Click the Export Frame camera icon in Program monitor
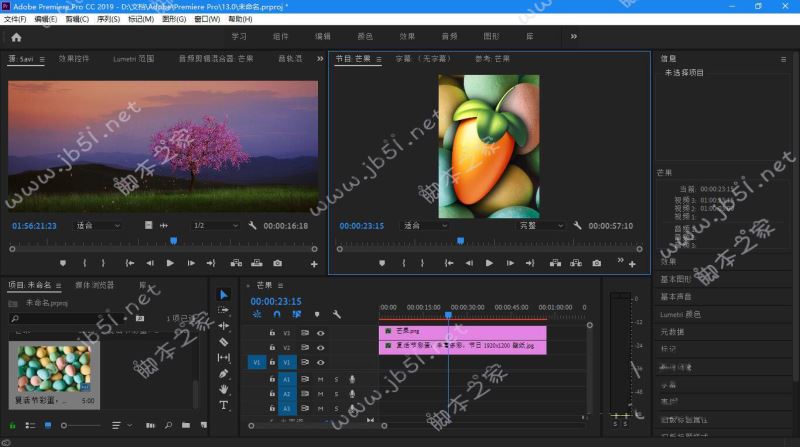Screen dimensions: 800x447 point(596,263)
